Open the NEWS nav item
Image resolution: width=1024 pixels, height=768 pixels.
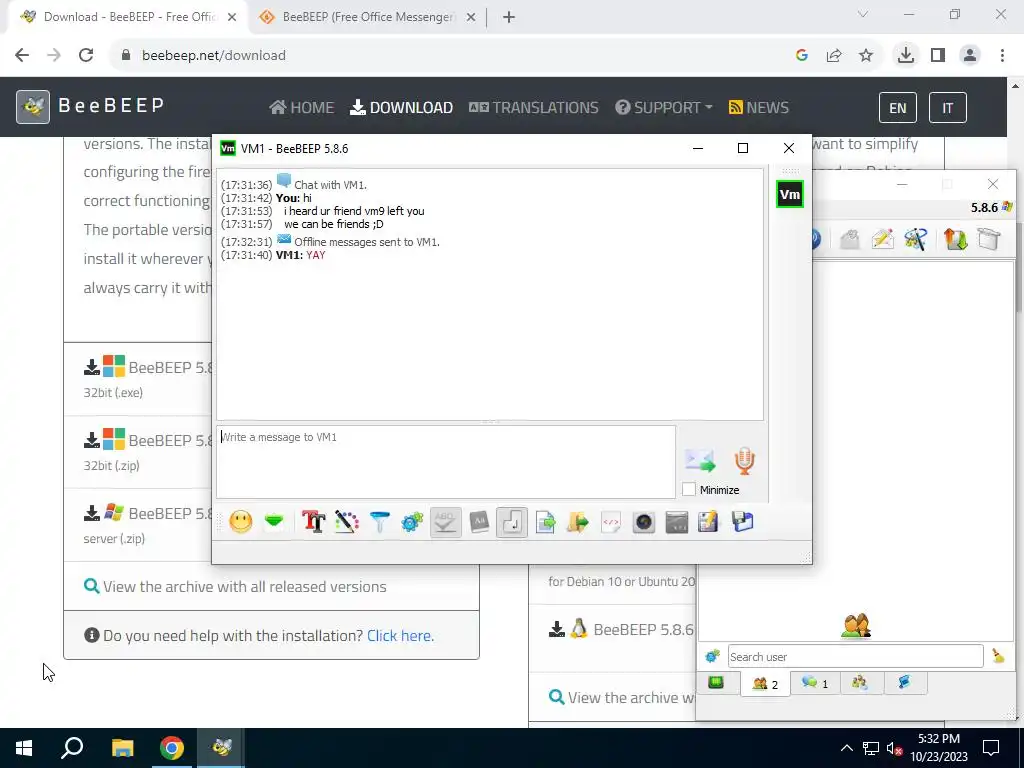[759, 107]
